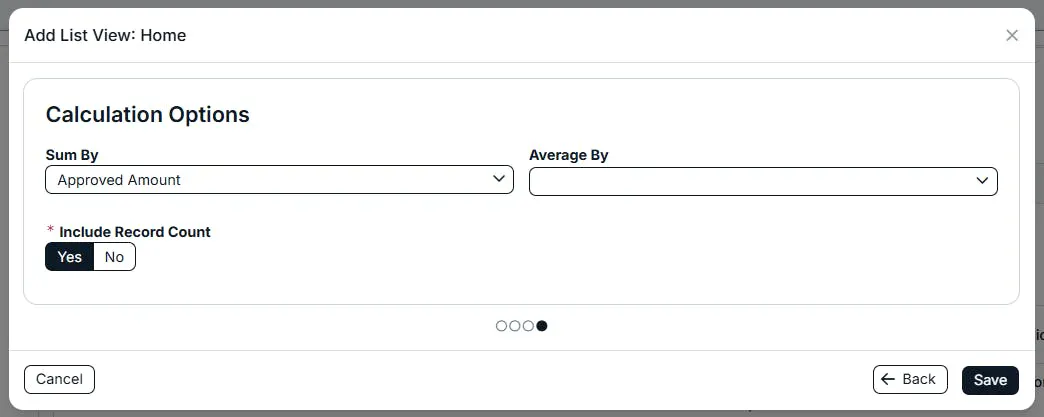Click the Average By field label
The height and width of the screenshot is (417, 1044).
[569, 155]
